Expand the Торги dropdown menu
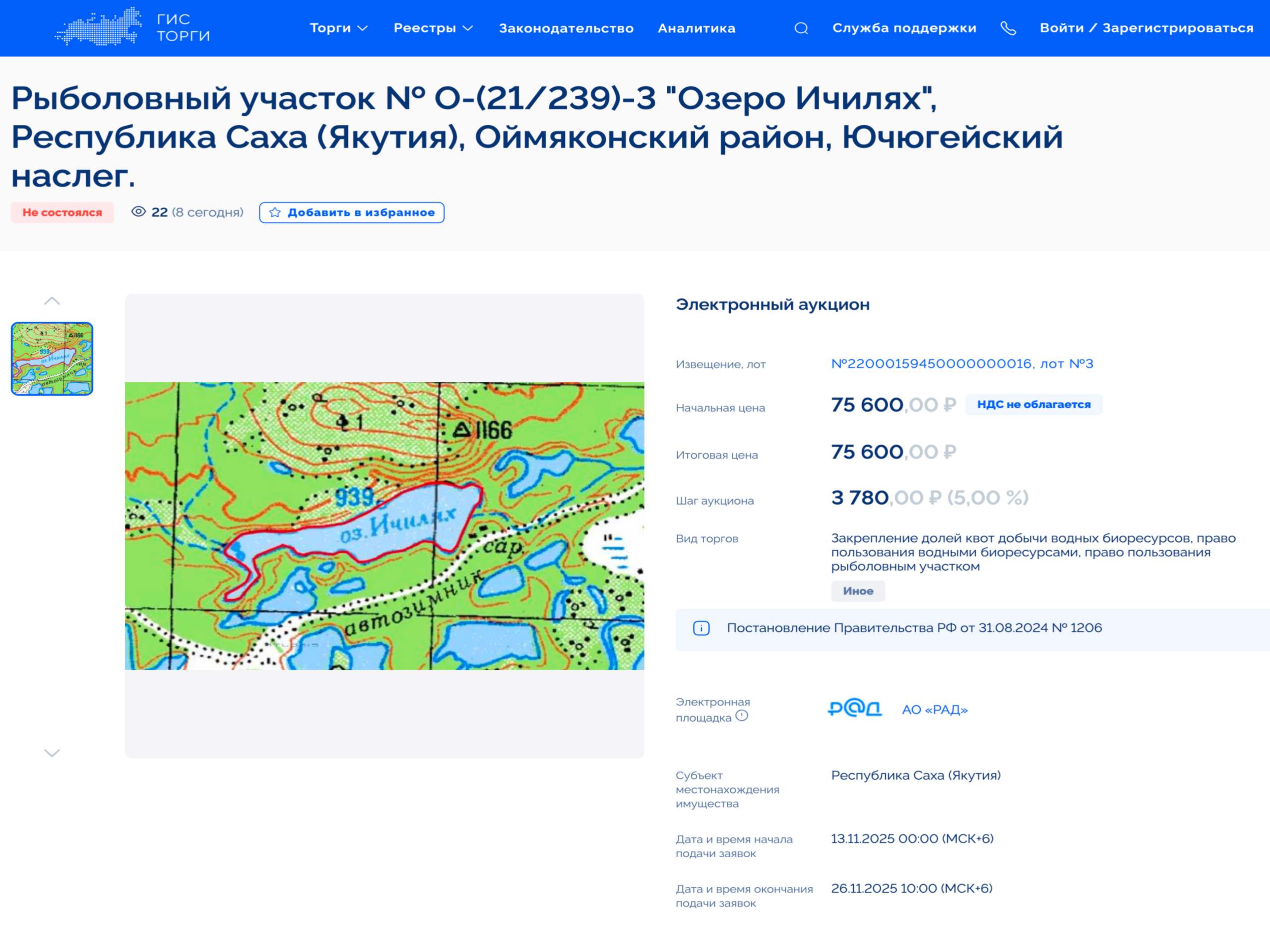The height and width of the screenshot is (952, 1270). 338,28
